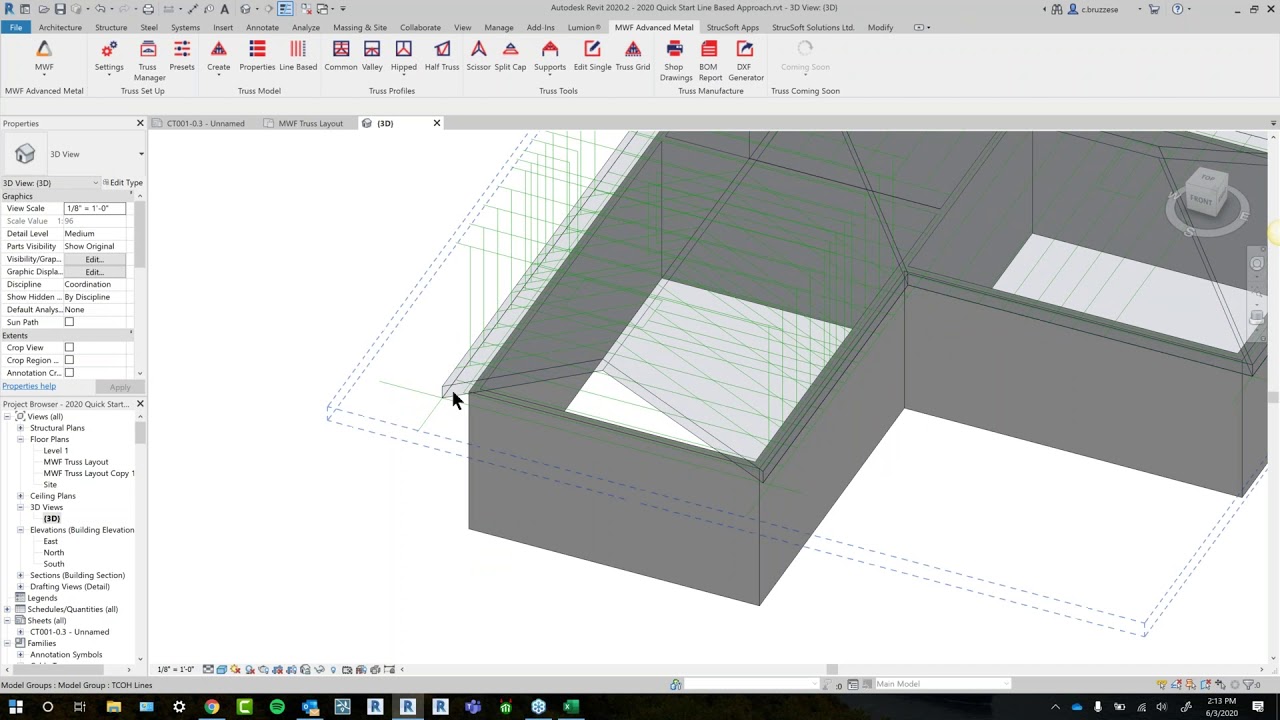
Task: Click the Undo arrow
Action: [100, 9]
